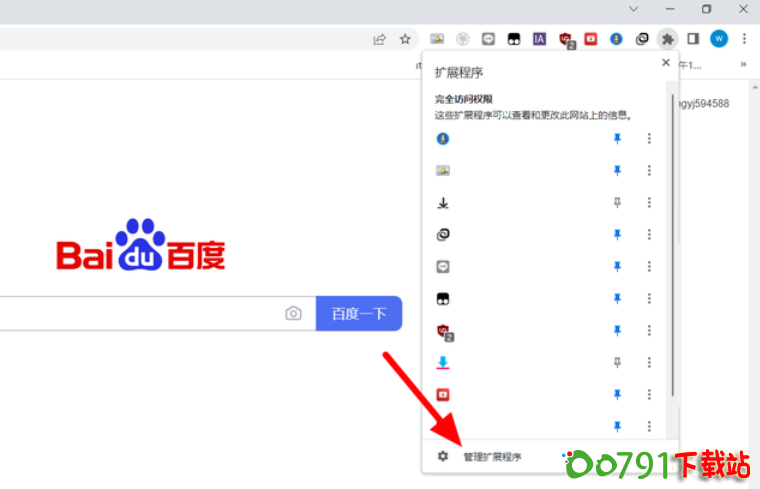Viewport: 760px width, 489px height.
Task: Click the 百度一下 search button
Action: click(x=359, y=313)
